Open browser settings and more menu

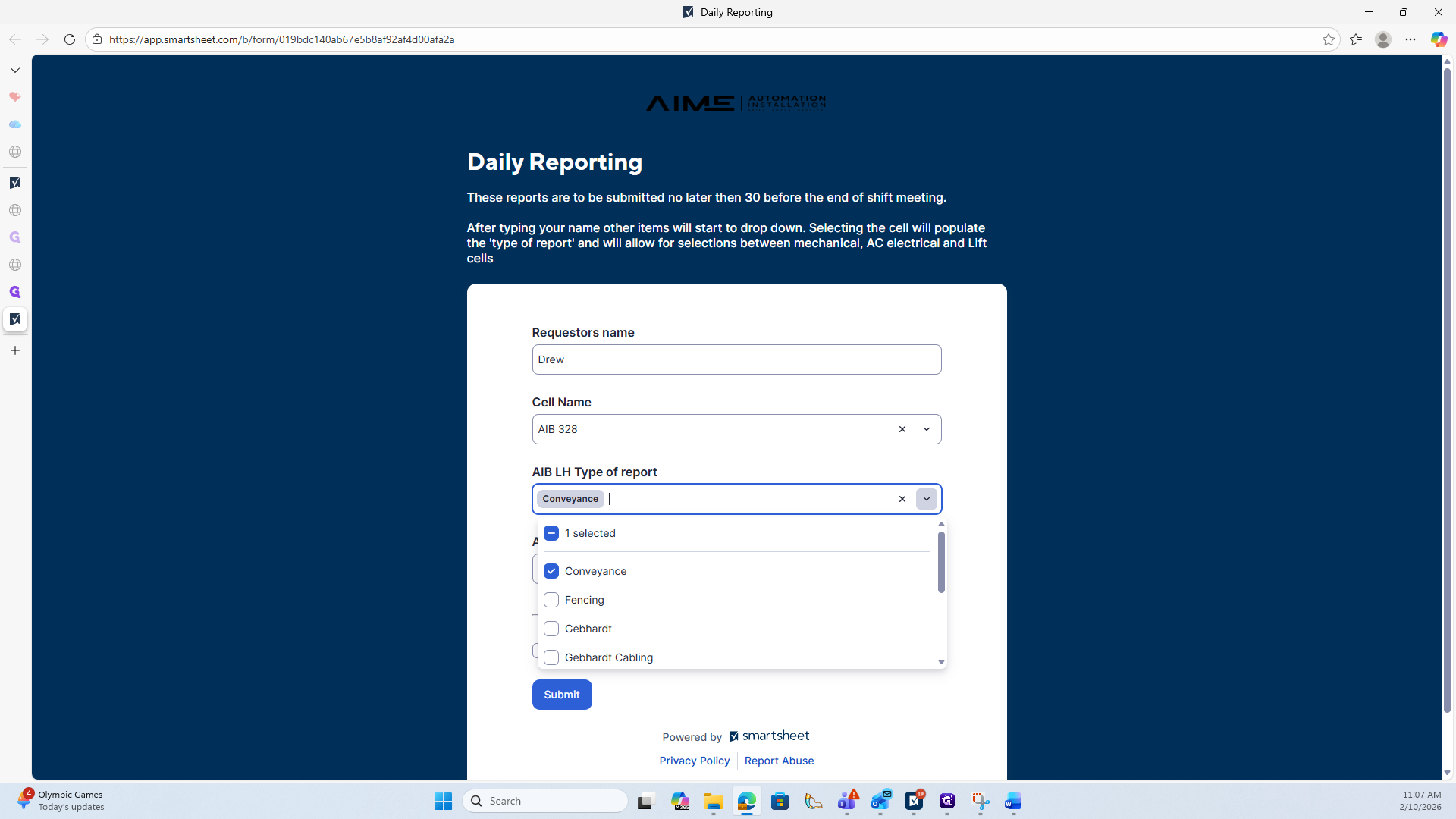click(1410, 39)
